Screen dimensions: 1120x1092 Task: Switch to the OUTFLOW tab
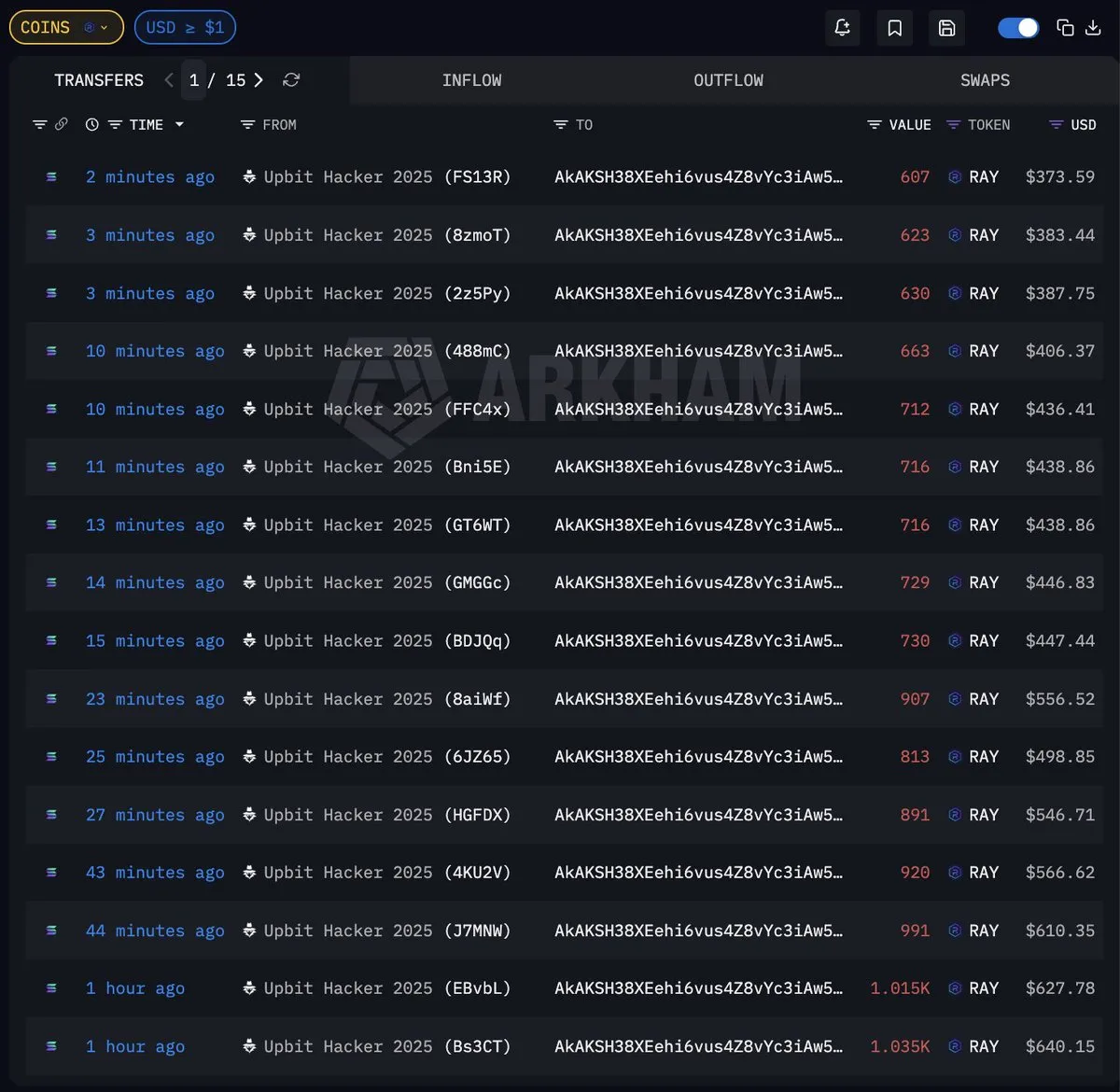click(x=728, y=80)
